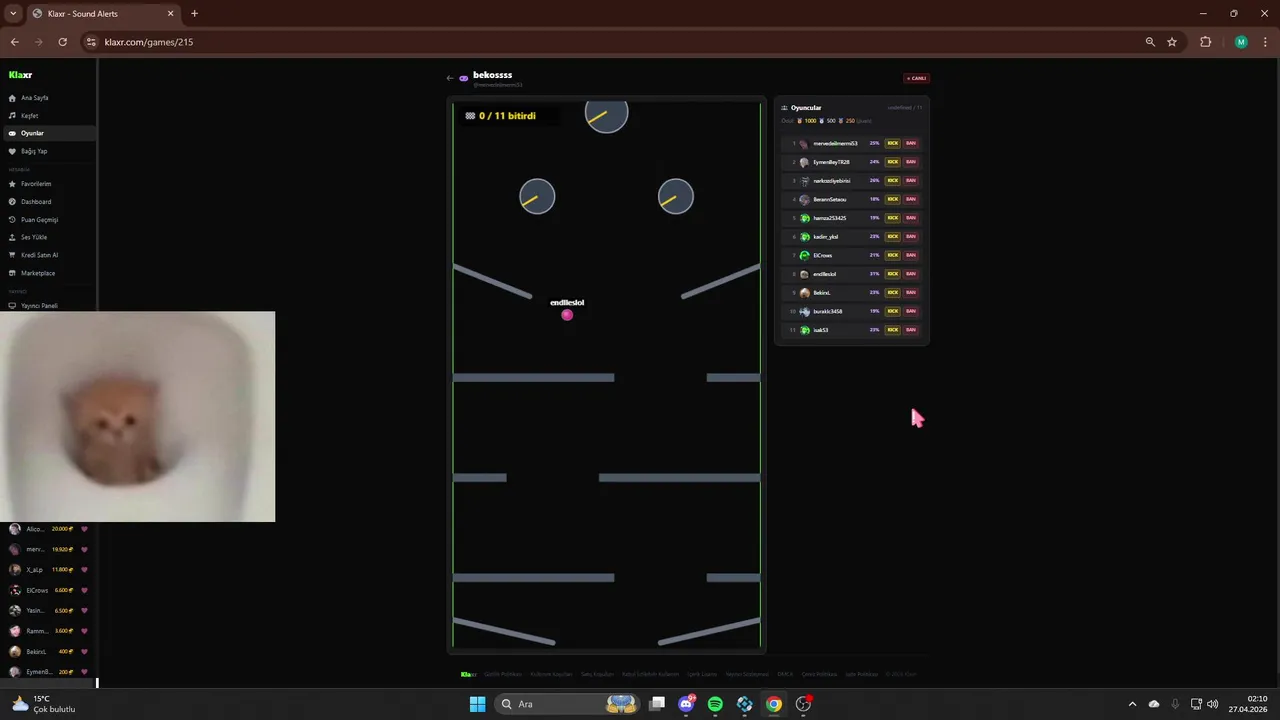Image resolution: width=1280 pixels, height=720 pixels.
Task: Open the Discord taskbar icon
Action: (686, 704)
